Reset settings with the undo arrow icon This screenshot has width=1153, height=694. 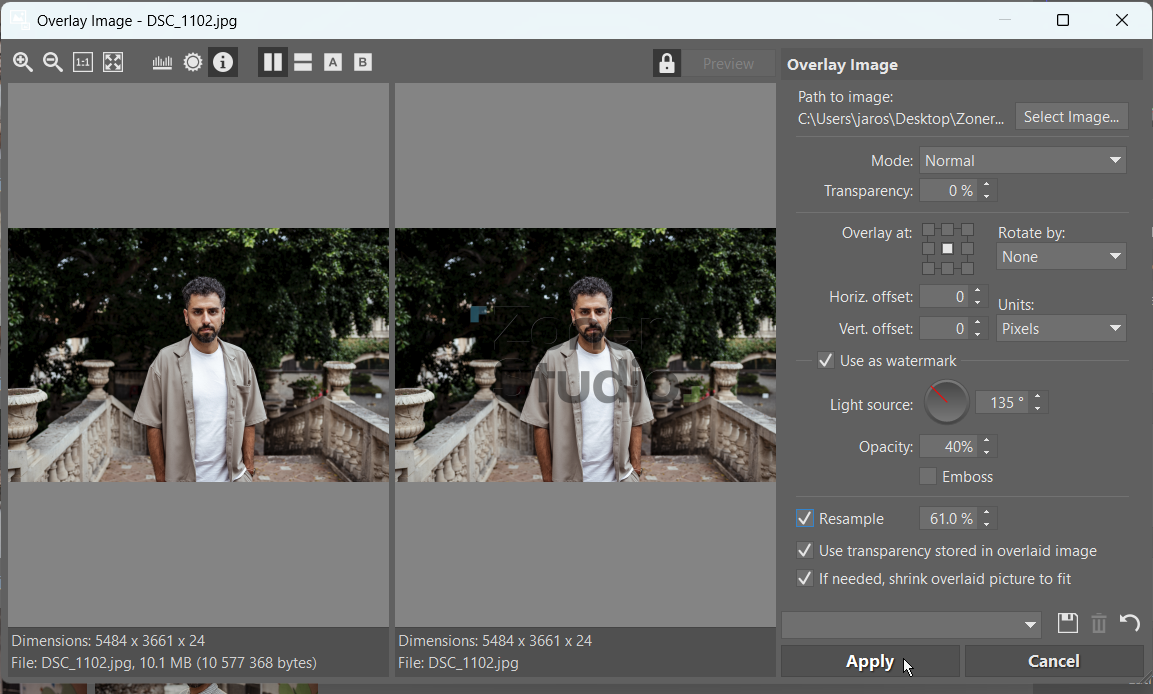1129,624
